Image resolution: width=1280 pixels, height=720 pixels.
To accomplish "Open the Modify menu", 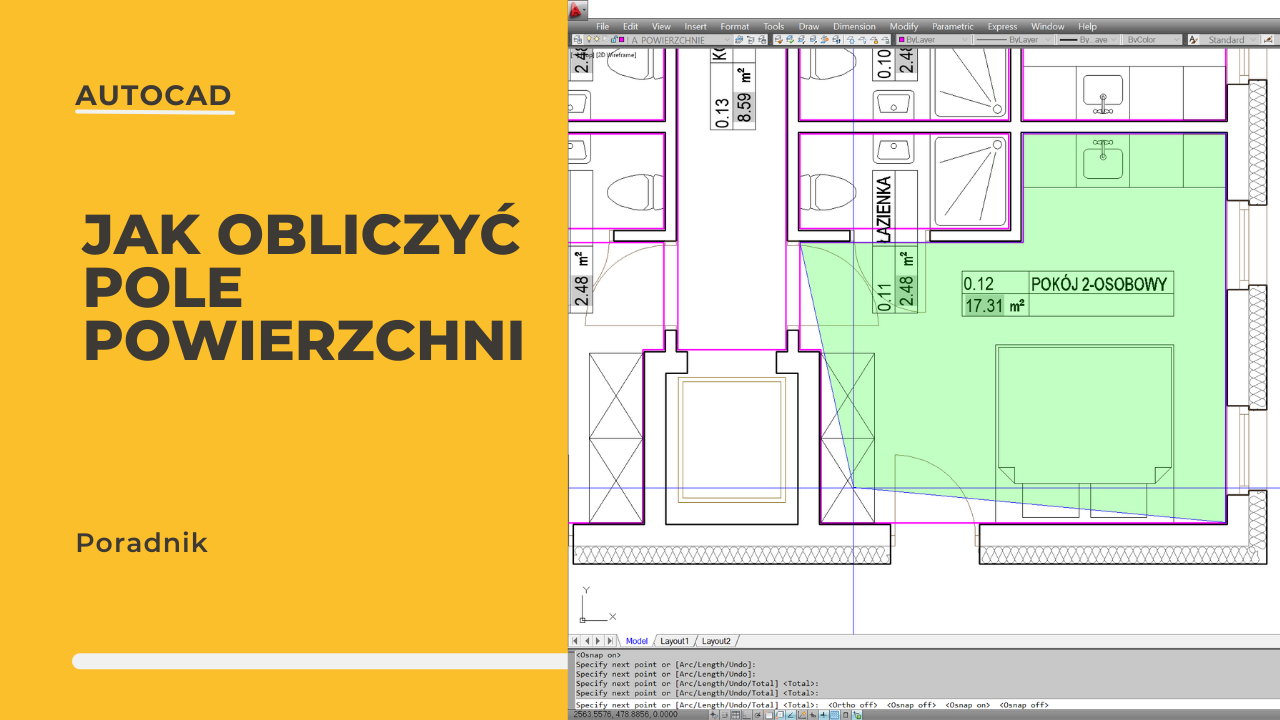I will pos(903,26).
